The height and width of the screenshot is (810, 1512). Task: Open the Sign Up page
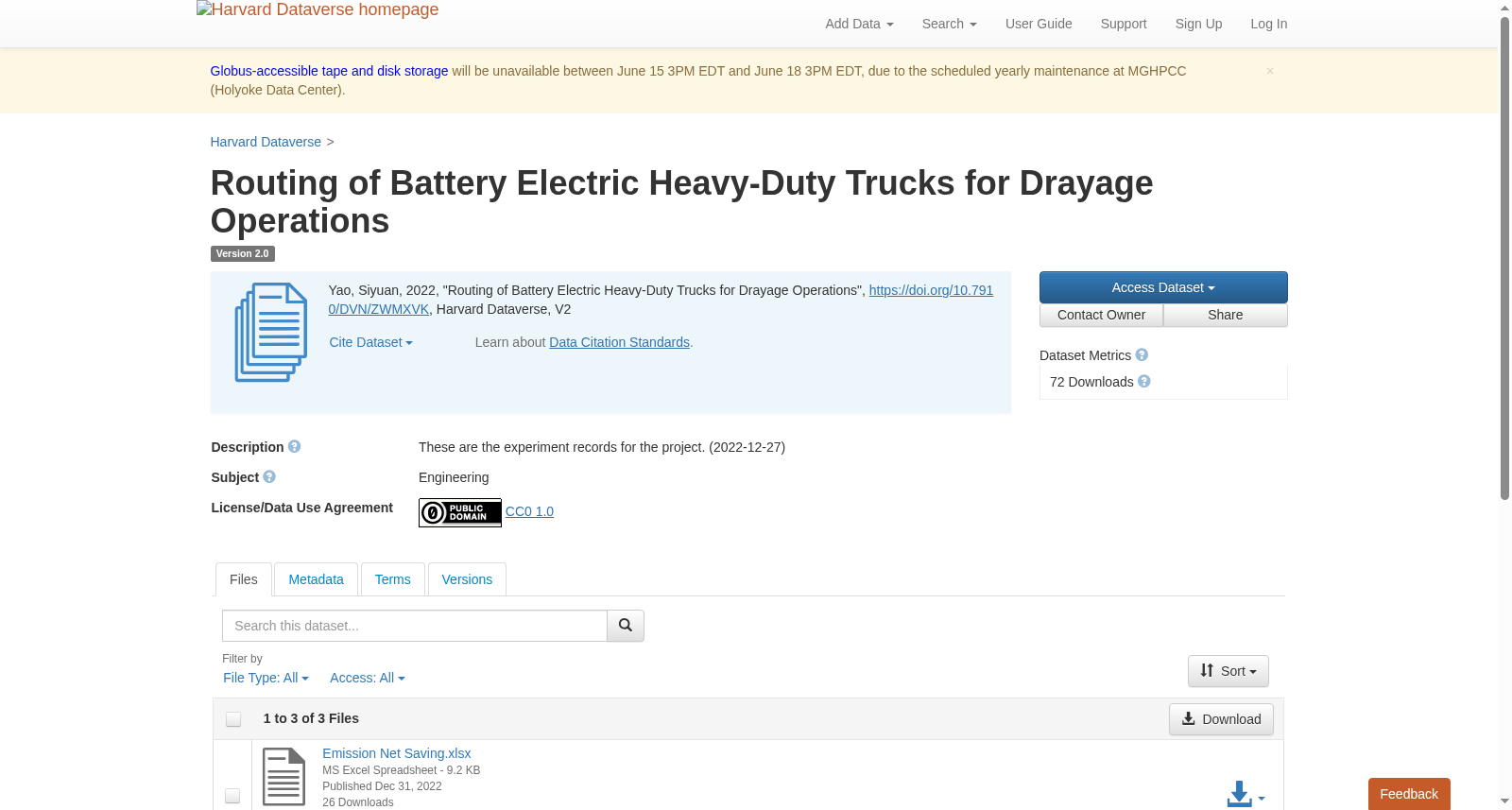[1198, 24]
